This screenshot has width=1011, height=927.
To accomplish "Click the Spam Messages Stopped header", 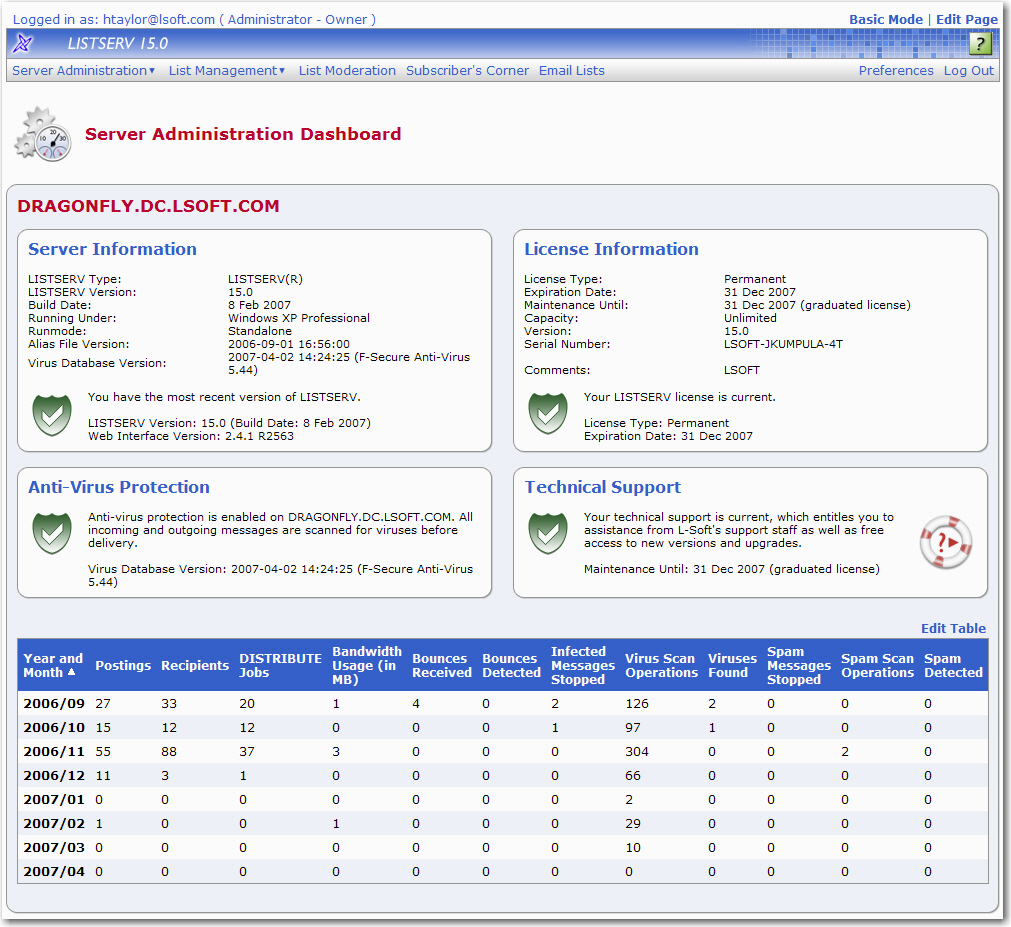I will pyautogui.click(x=799, y=665).
